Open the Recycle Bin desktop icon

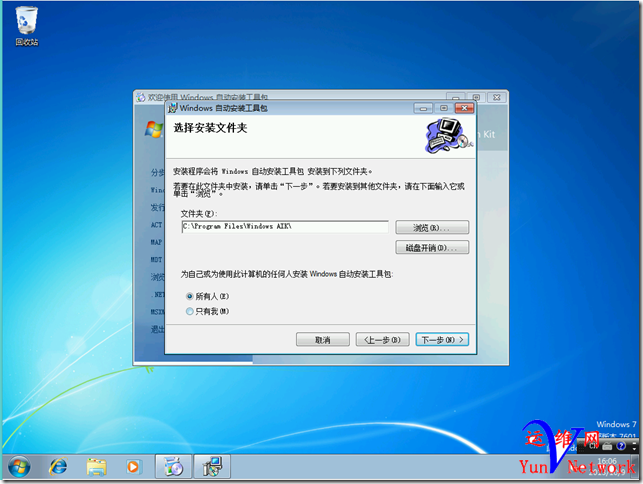pyautogui.click(x=27, y=25)
